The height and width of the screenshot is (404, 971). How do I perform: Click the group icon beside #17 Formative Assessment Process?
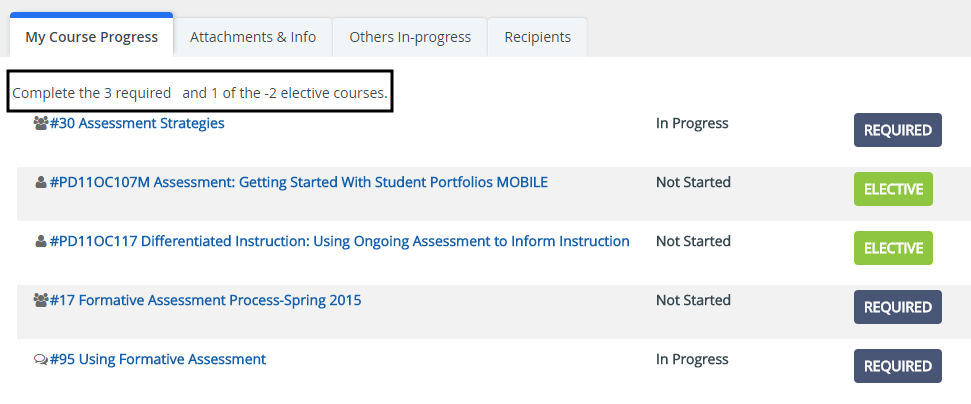tap(40, 301)
